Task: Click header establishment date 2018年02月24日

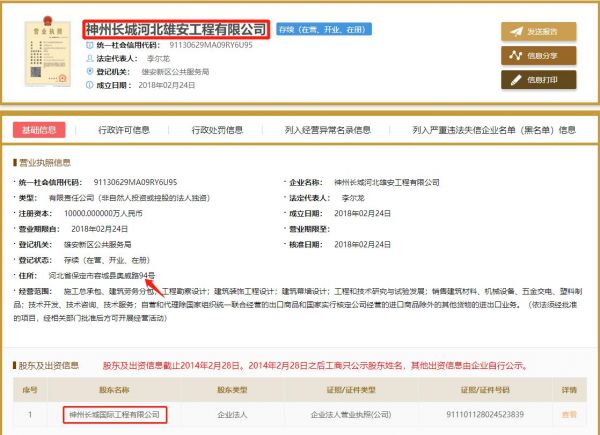Action: (166, 85)
